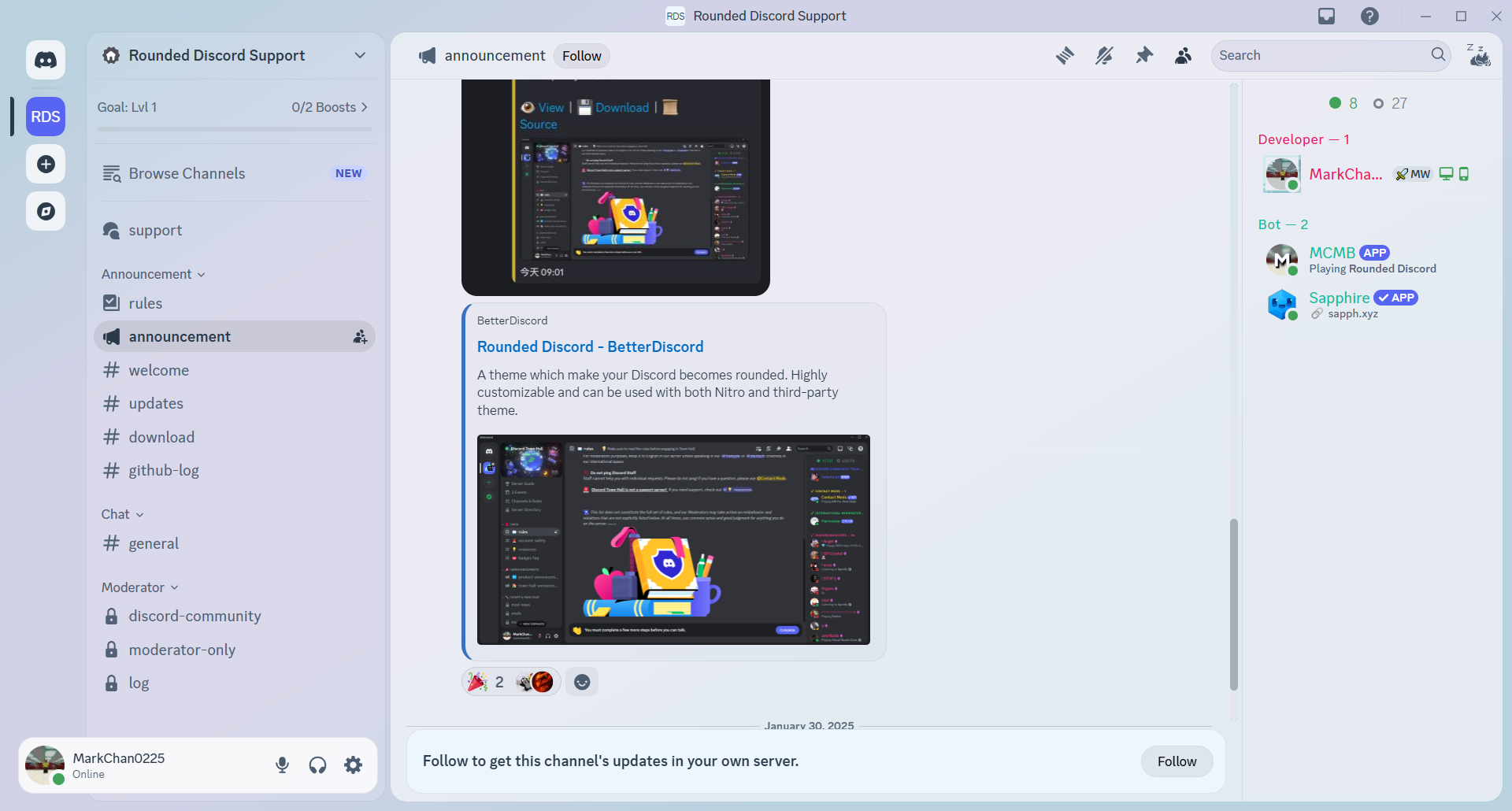The height and width of the screenshot is (811, 1512).
Task: Toggle the party popper reaction with count 2
Action: 511,682
